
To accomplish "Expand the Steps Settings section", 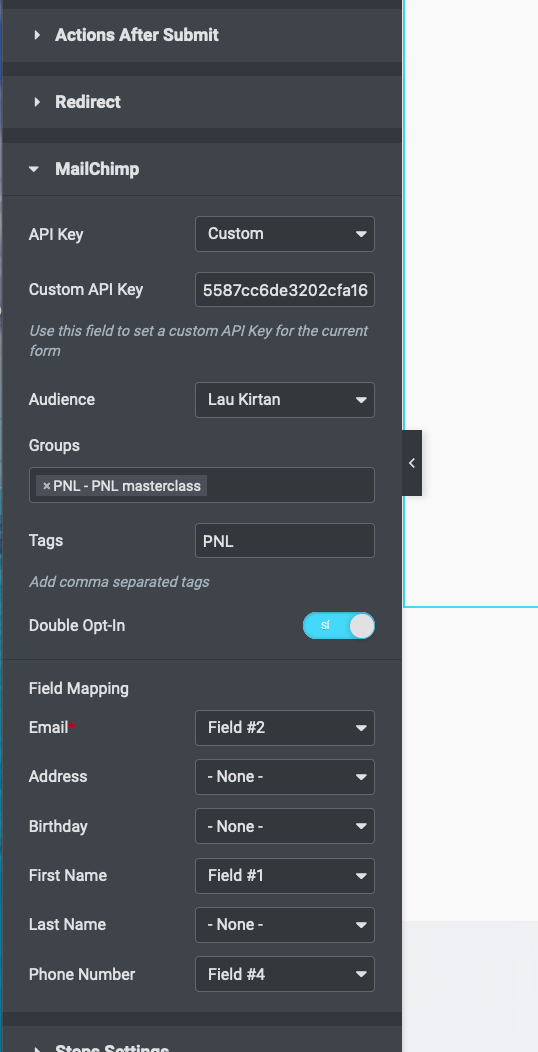I will pyautogui.click(x=202, y=1042).
